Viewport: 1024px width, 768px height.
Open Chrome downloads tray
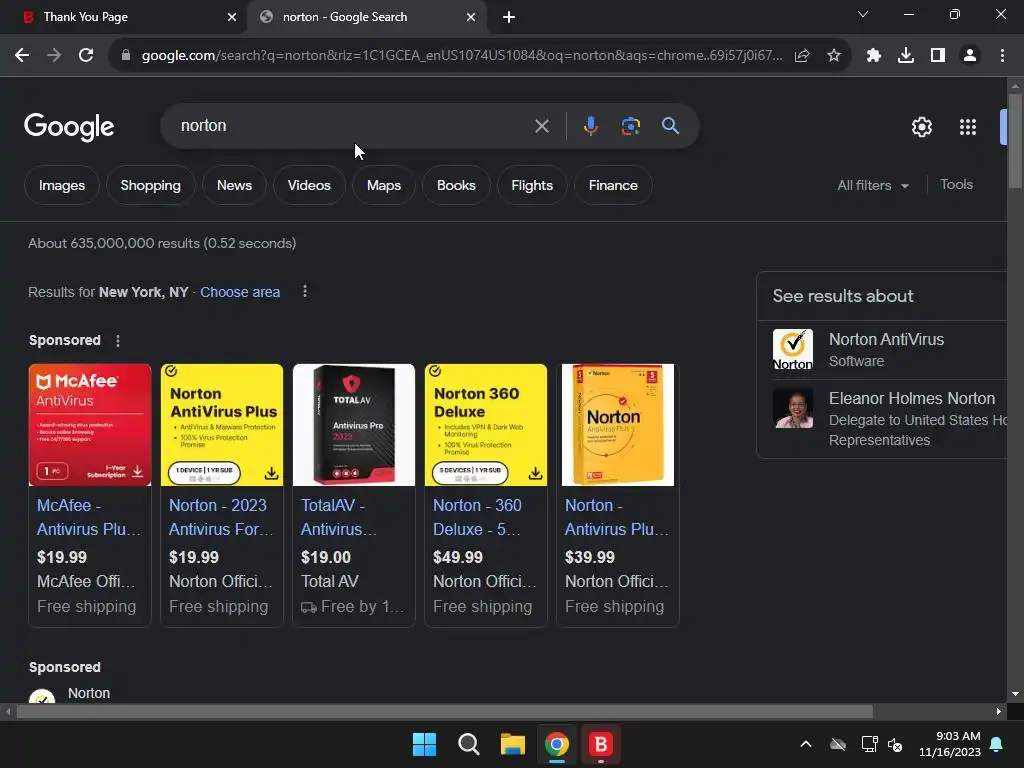tap(906, 56)
